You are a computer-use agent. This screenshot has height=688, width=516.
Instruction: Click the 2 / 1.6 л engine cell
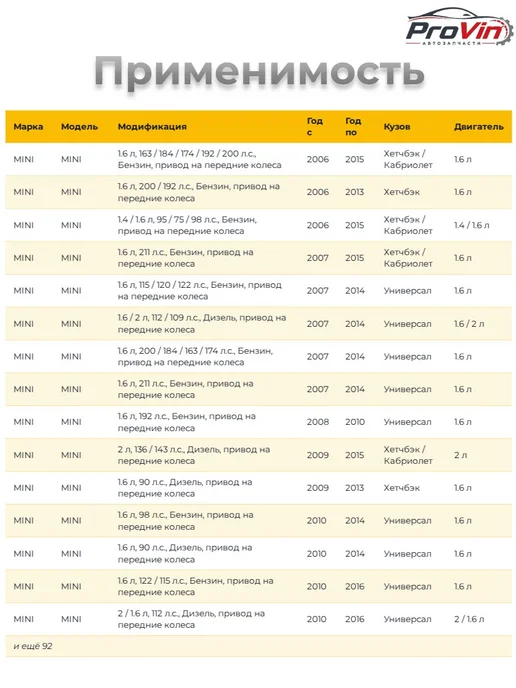click(469, 619)
